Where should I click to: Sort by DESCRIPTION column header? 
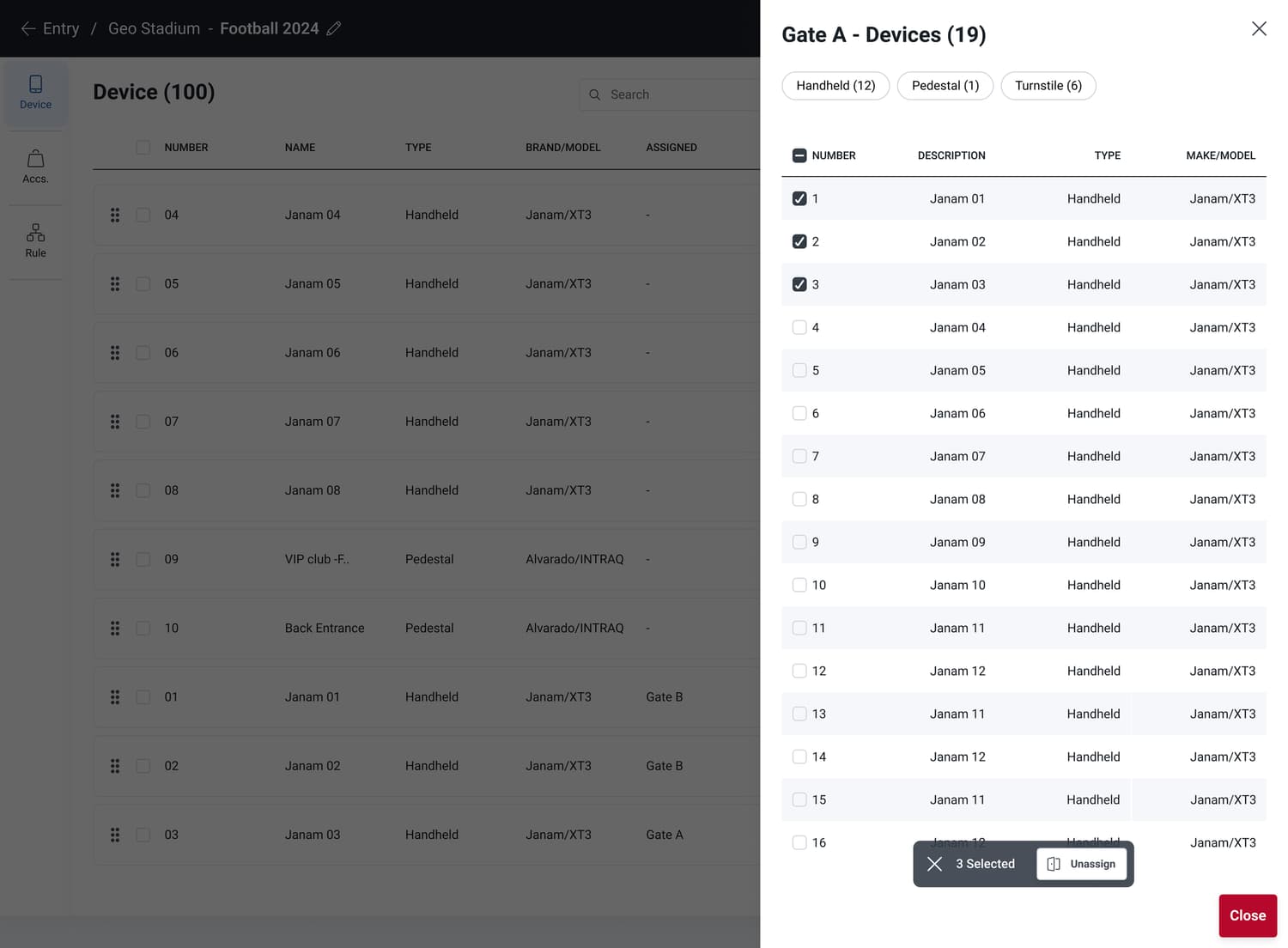click(x=951, y=155)
